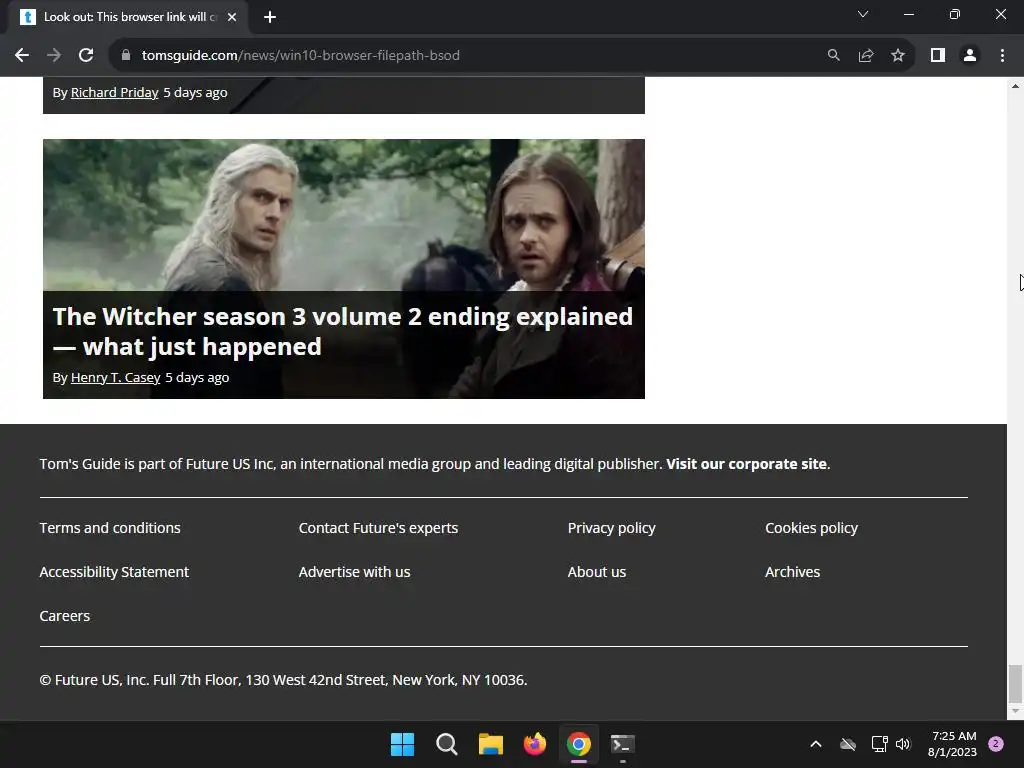Click the browser forward arrow
This screenshot has width=1024, height=768.
click(54, 56)
